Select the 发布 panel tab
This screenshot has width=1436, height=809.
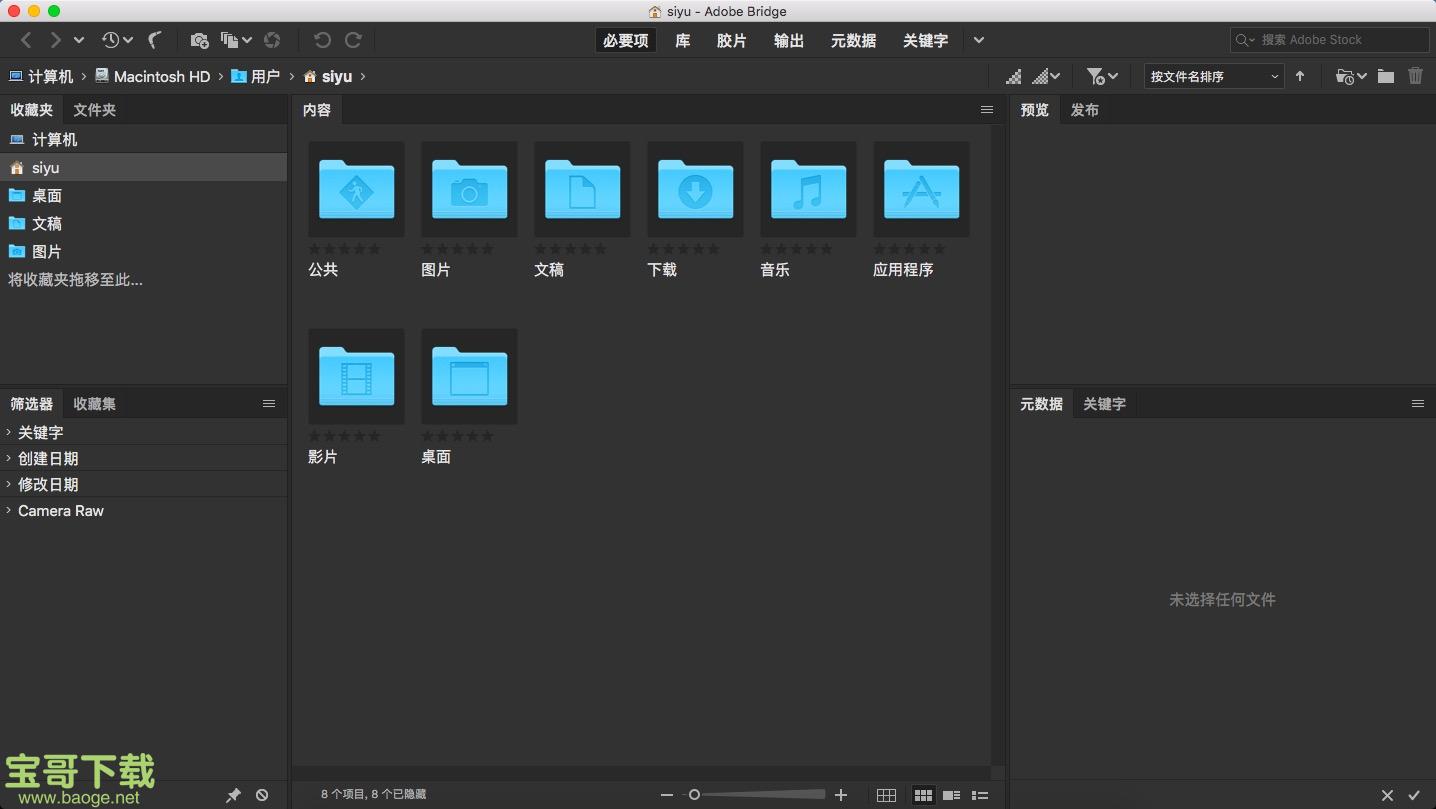[x=1084, y=110]
